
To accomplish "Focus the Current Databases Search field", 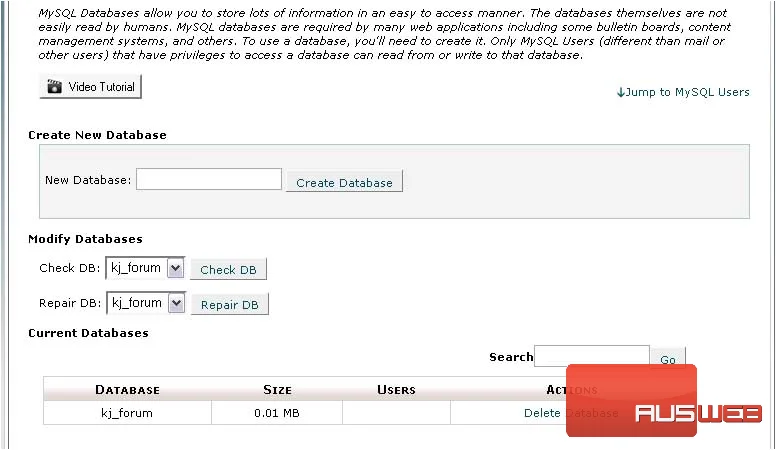I will (x=592, y=356).
